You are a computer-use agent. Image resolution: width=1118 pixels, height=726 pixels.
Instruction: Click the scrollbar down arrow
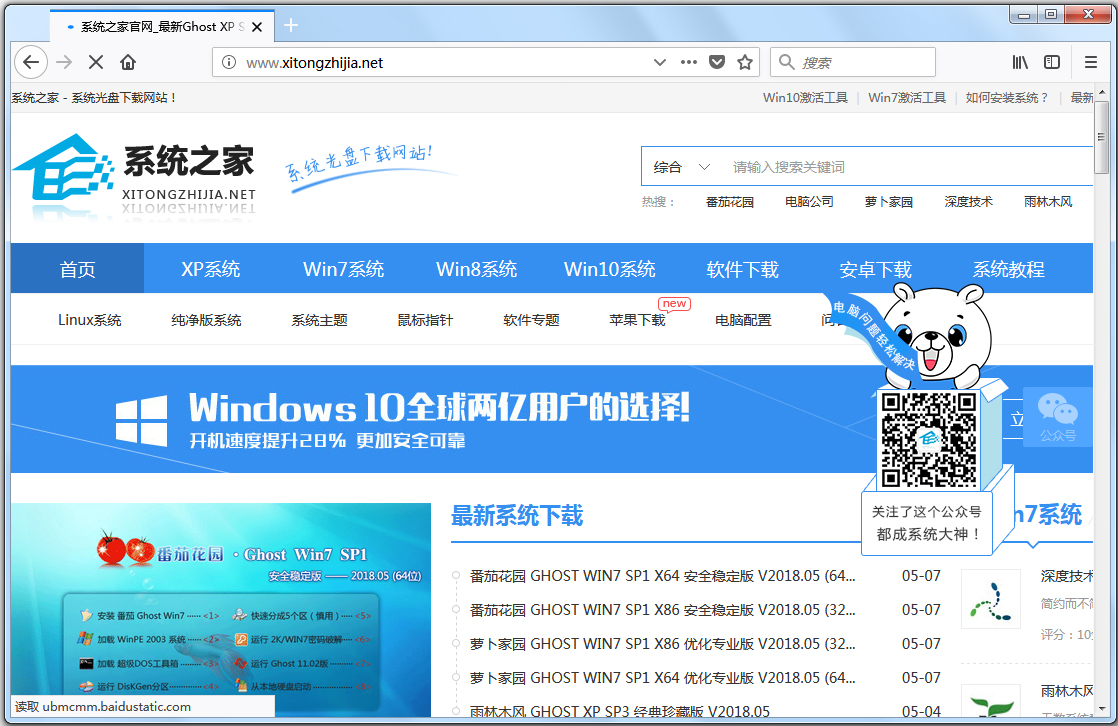click(x=1102, y=710)
